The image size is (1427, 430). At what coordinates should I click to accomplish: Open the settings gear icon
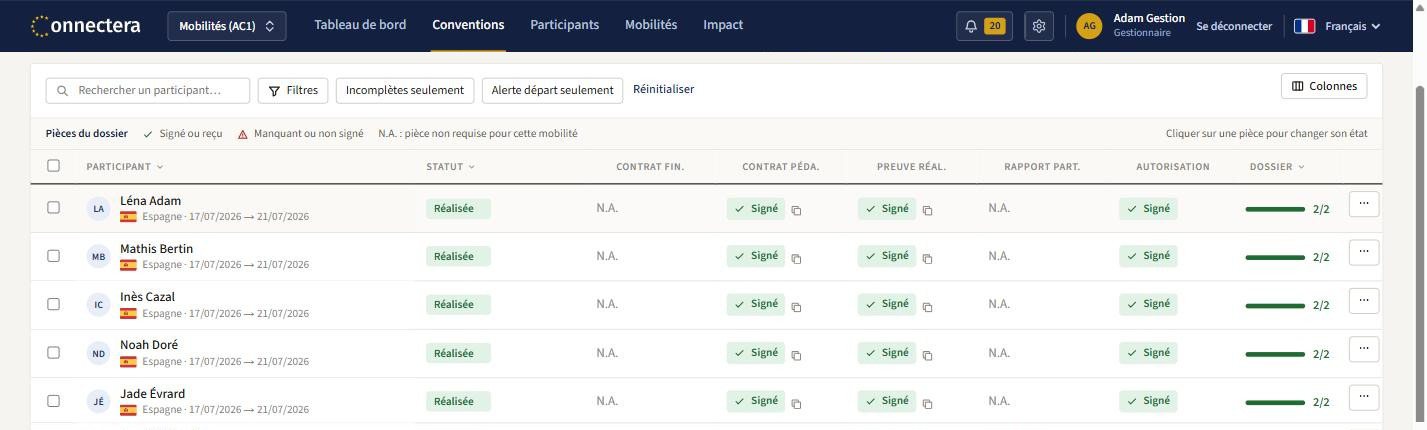[1039, 26]
